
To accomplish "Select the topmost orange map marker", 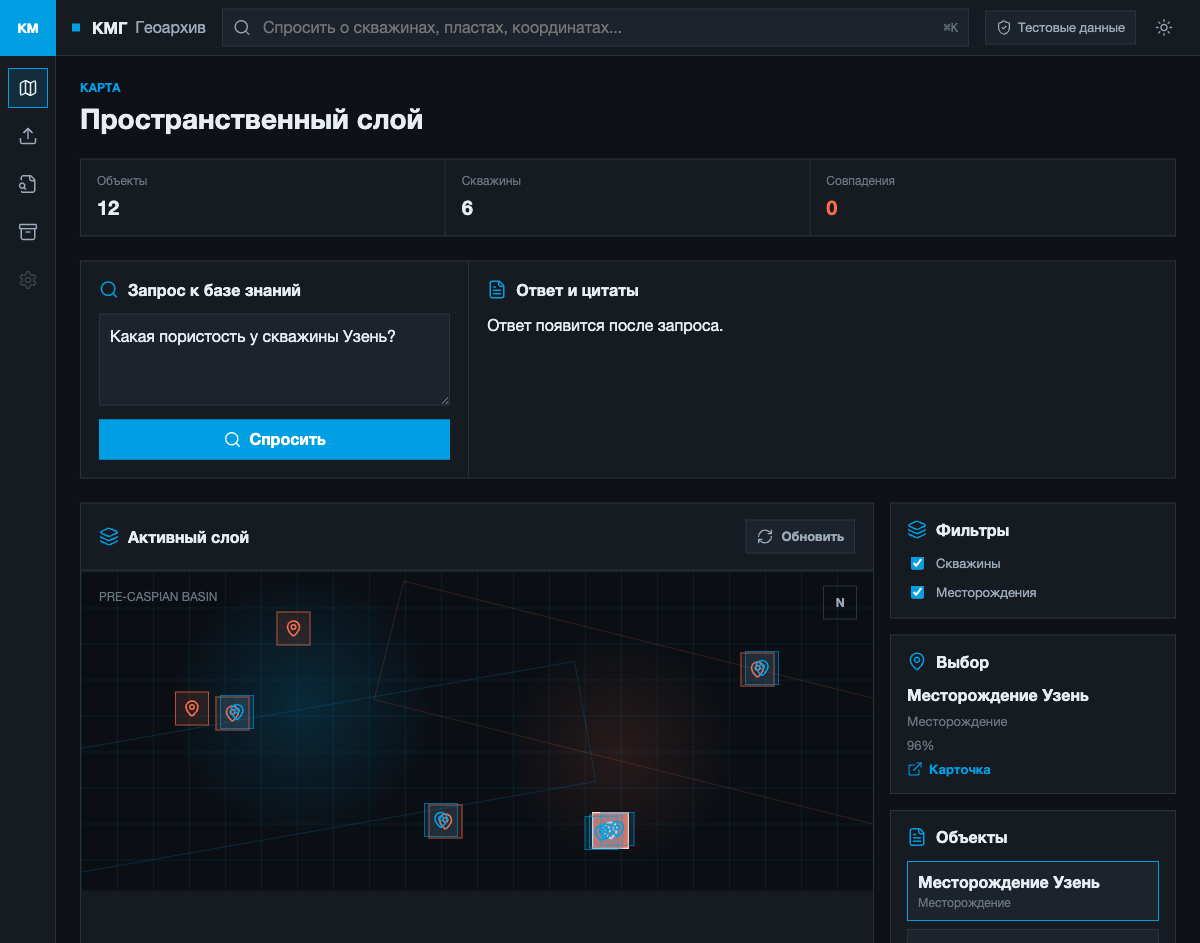I will click(294, 628).
